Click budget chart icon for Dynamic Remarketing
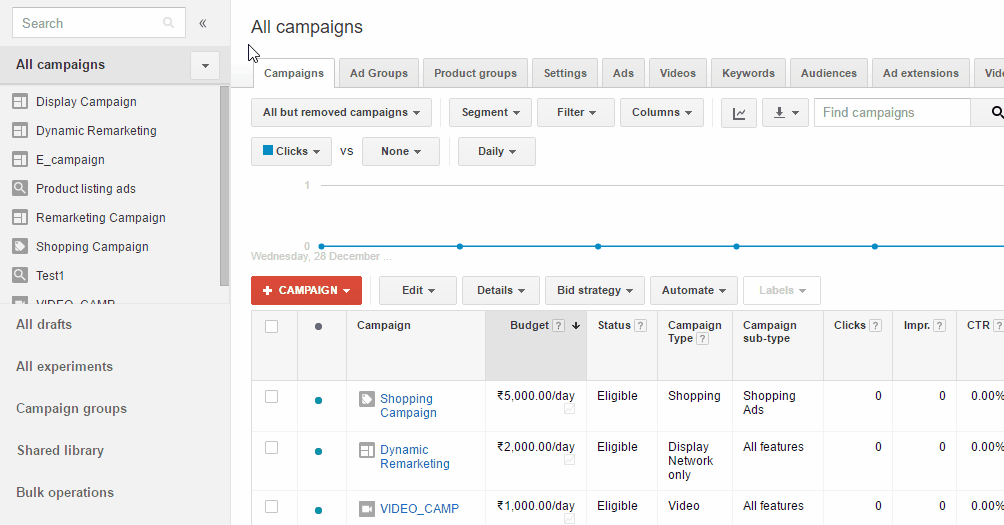The image size is (1004, 525). [569, 460]
